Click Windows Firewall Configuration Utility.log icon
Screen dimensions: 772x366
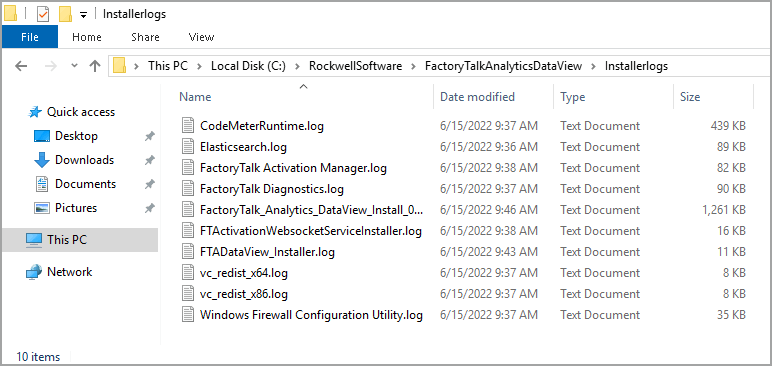coord(188,315)
